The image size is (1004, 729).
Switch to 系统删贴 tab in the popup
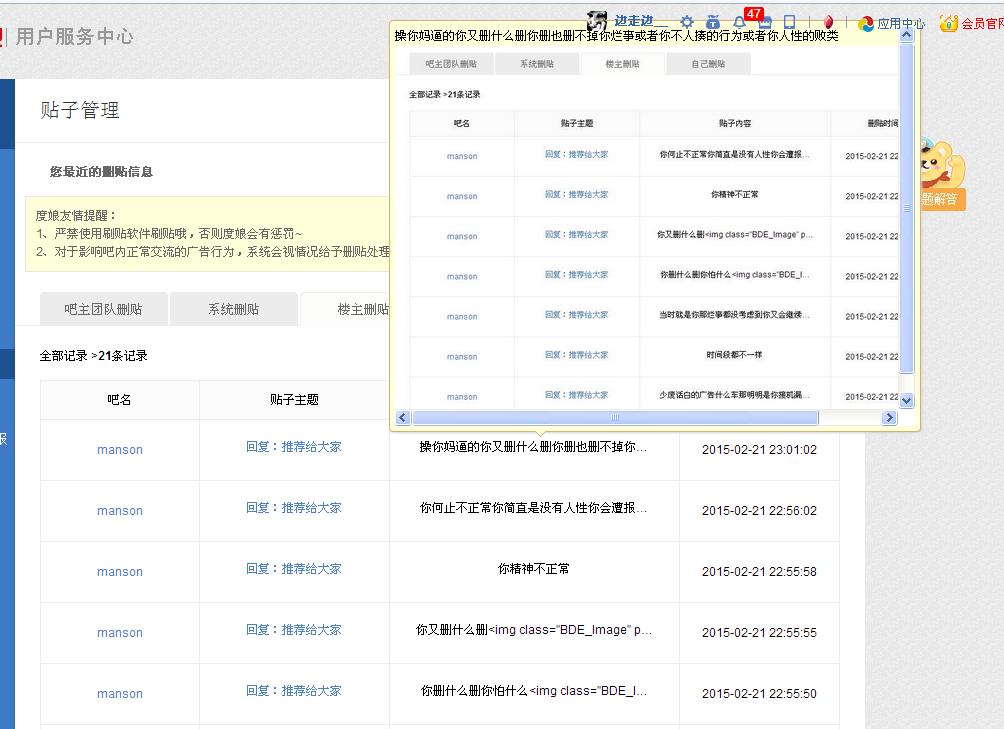pyautogui.click(x=537, y=63)
